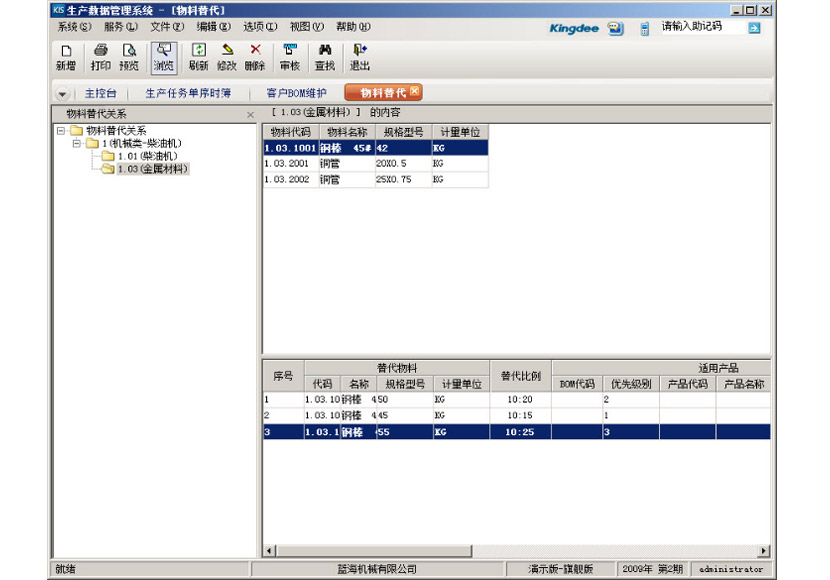Click the 刷新 (Refresh) toolbar icon

pos(198,56)
